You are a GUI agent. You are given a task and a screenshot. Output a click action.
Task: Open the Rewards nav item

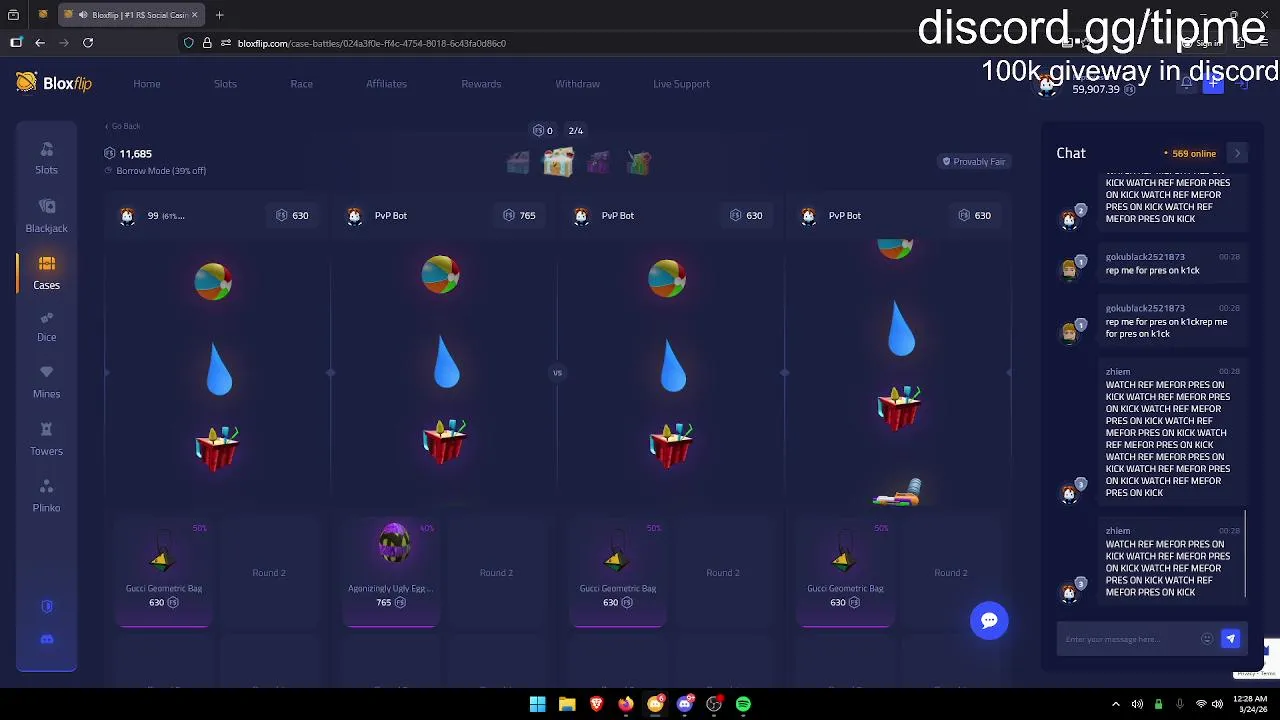(x=481, y=84)
